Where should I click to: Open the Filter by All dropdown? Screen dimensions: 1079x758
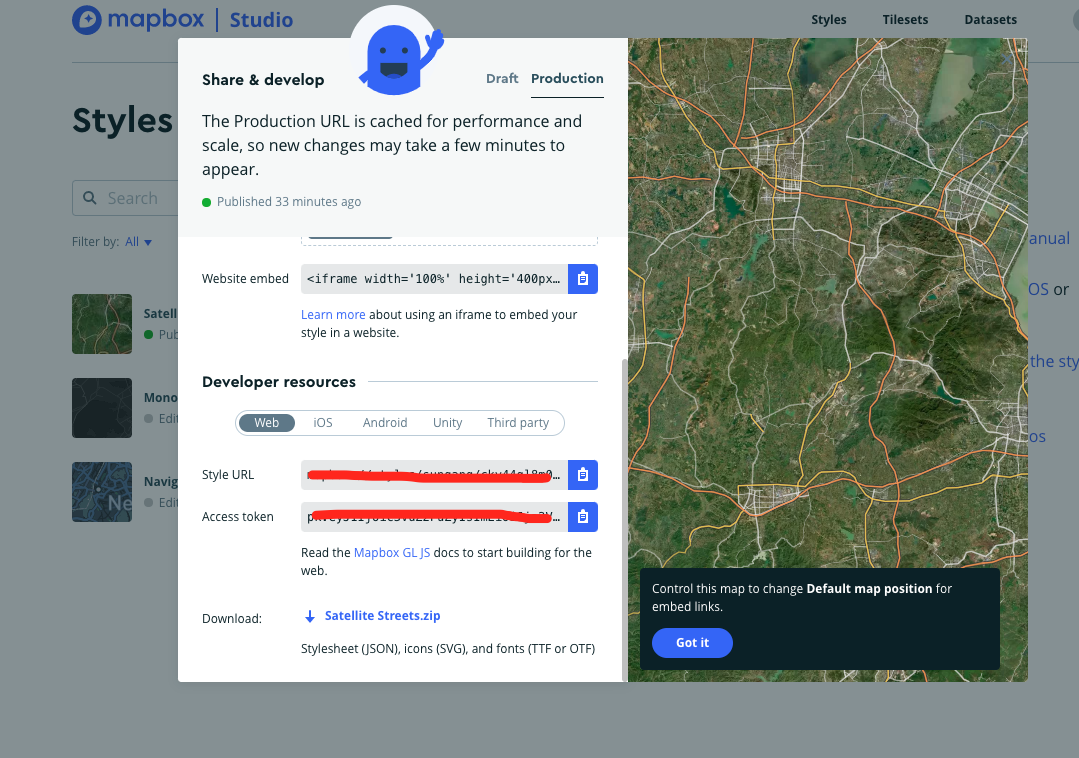(138, 242)
